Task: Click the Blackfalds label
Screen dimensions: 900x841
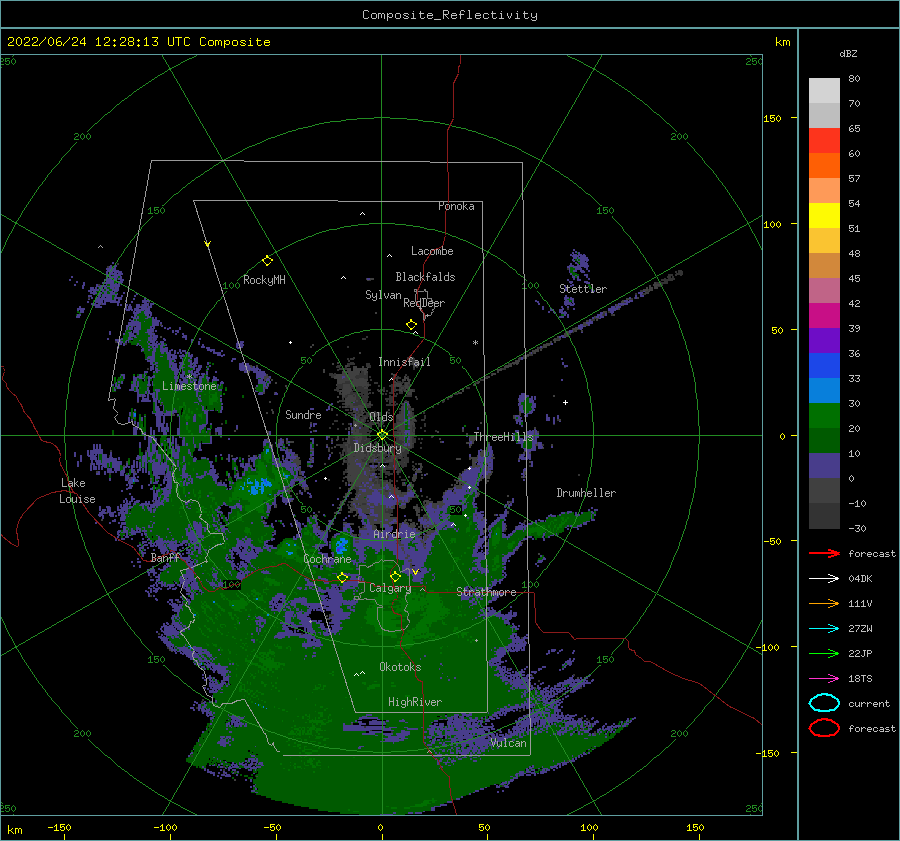Action: click(425, 277)
